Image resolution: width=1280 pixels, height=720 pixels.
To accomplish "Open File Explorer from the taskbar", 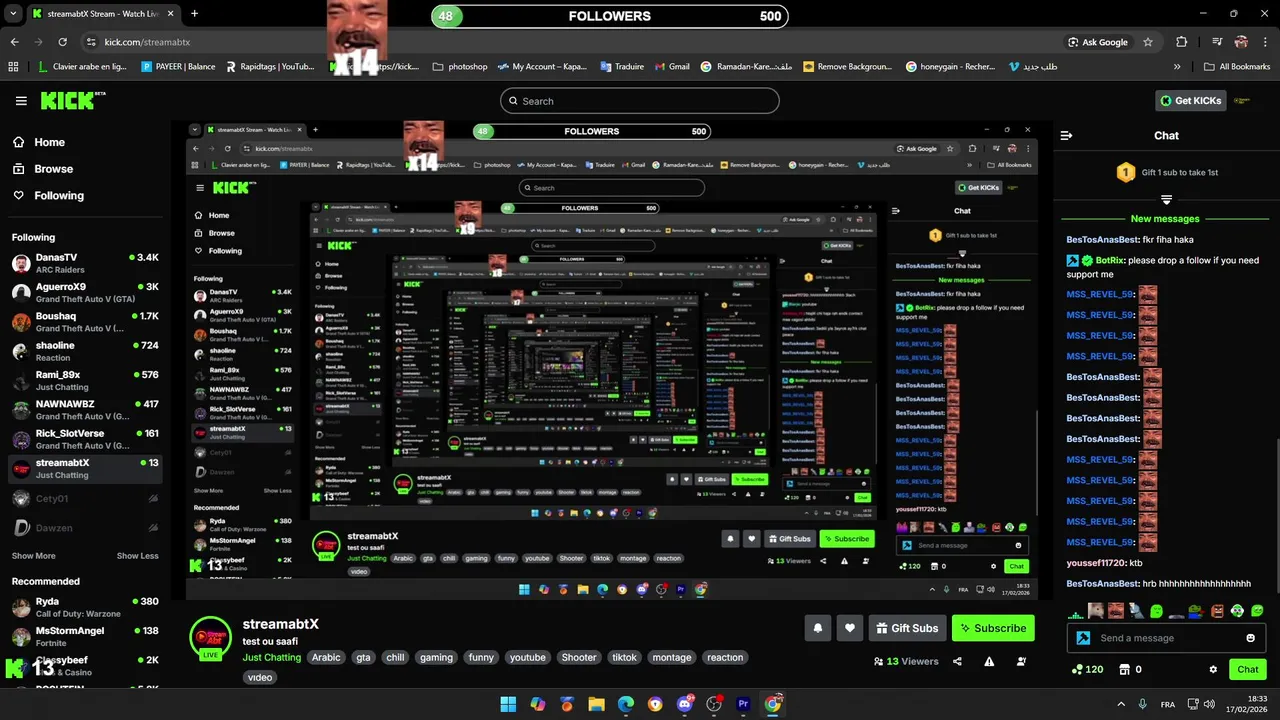I will [596, 704].
